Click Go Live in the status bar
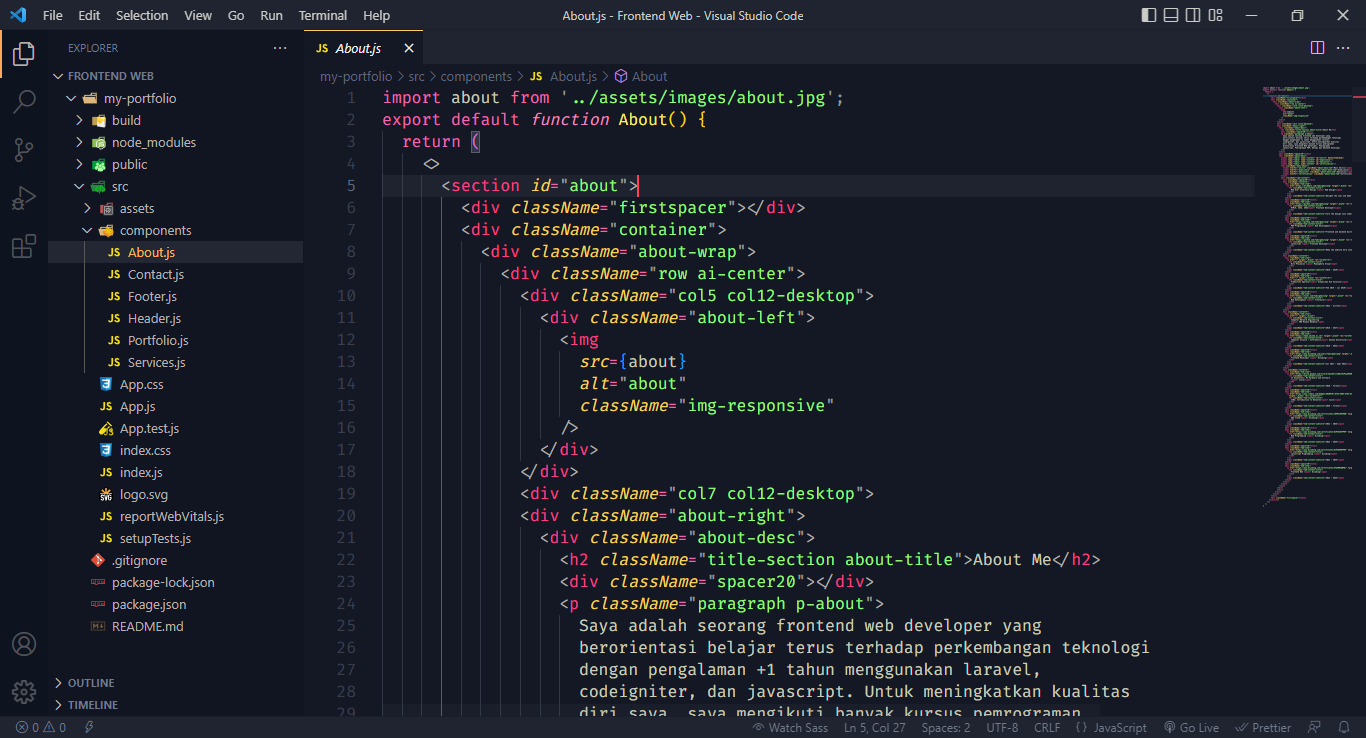Image resolution: width=1366 pixels, height=738 pixels. [1191, 727]
